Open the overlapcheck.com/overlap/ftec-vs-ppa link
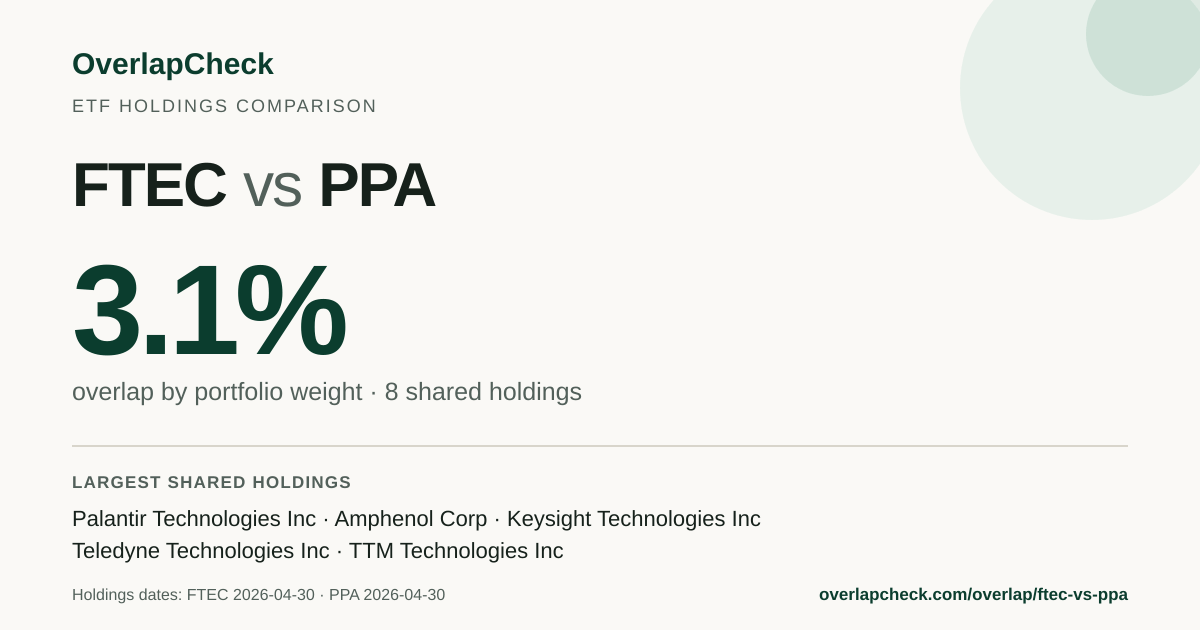The image size is (1200, 630). [x=973, y=595]
